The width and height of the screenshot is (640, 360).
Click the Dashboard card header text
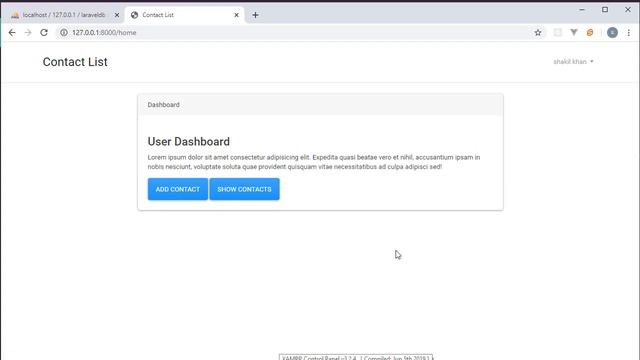click(x=163, y=105)
